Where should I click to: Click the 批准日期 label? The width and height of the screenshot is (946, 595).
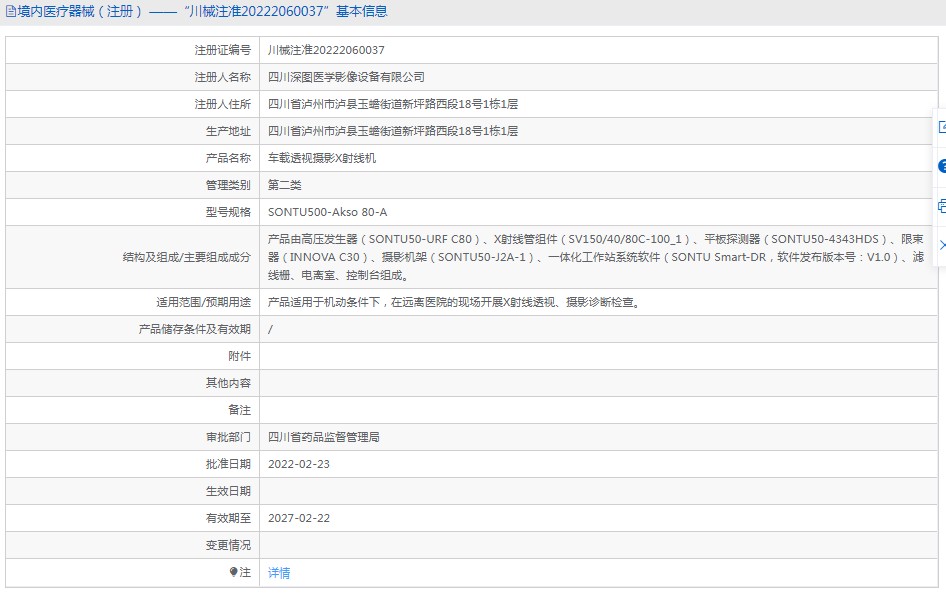[x=228, y=464]
